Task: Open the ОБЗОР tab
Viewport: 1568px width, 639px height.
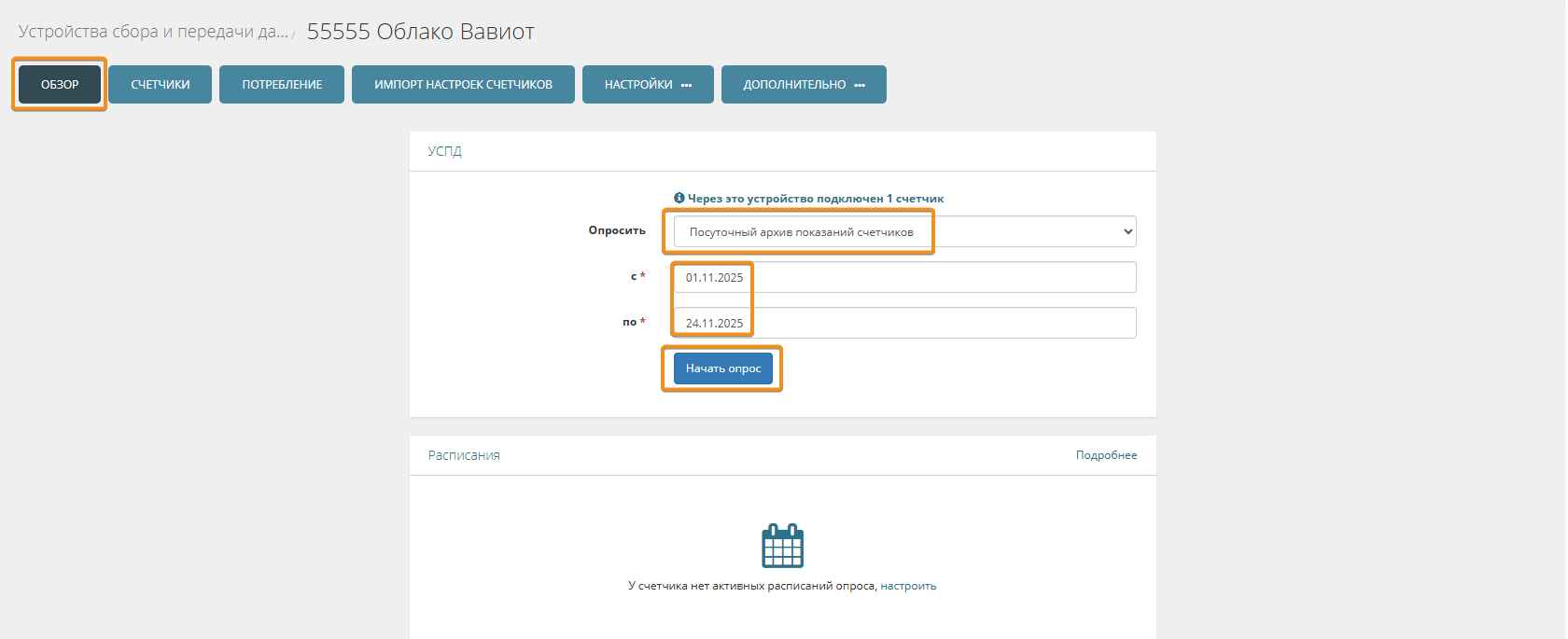Action: (x=60, y=85)
